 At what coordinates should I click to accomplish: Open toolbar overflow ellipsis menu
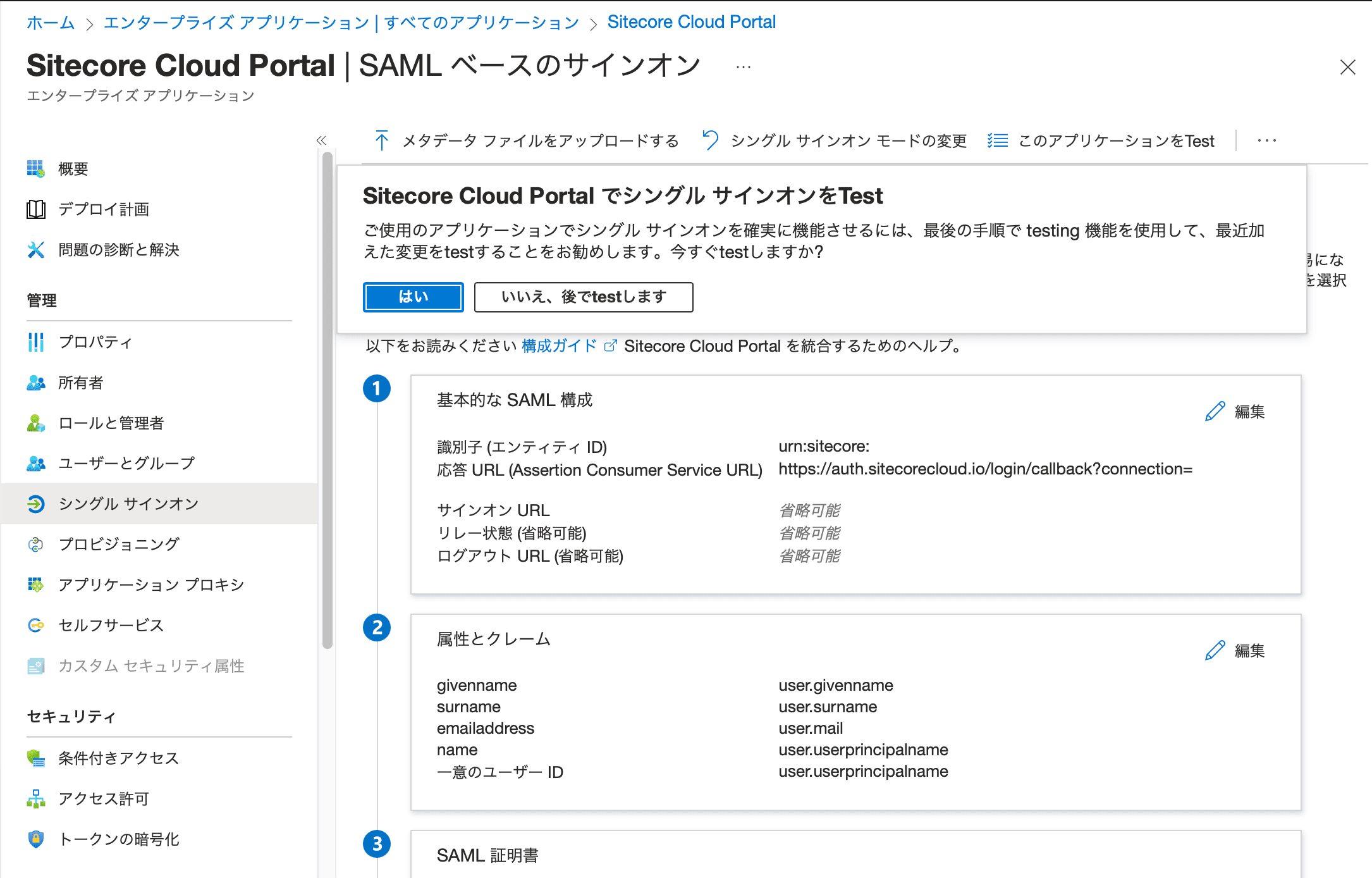[x=1266, y=140]
